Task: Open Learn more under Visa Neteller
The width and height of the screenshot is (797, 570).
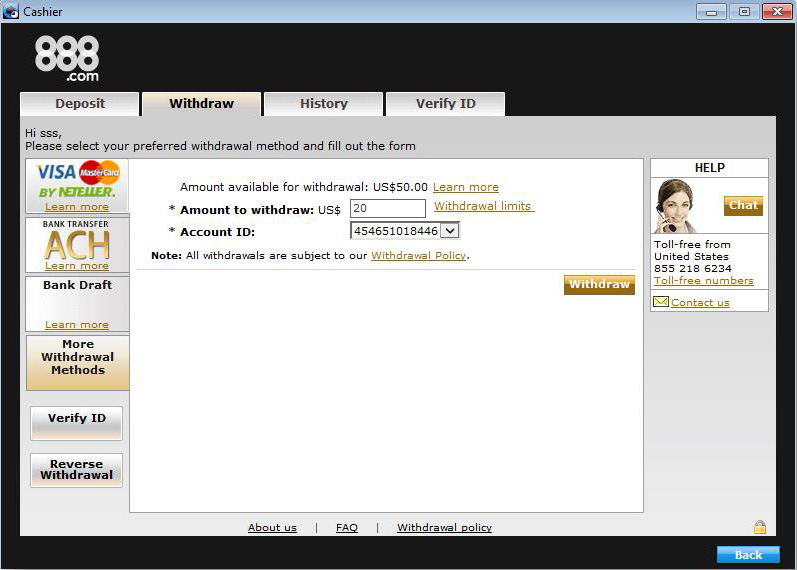Action: [x=77, y=207]
